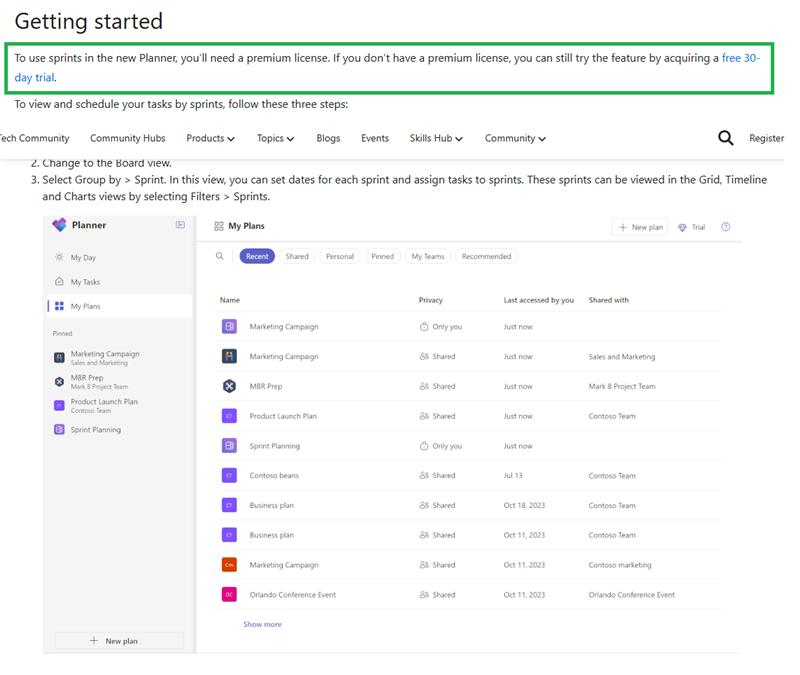Collapse the Planner sidebar panel icon
Image resolution: width=800 pixels, height=675 pixels.
coord(180,224)
